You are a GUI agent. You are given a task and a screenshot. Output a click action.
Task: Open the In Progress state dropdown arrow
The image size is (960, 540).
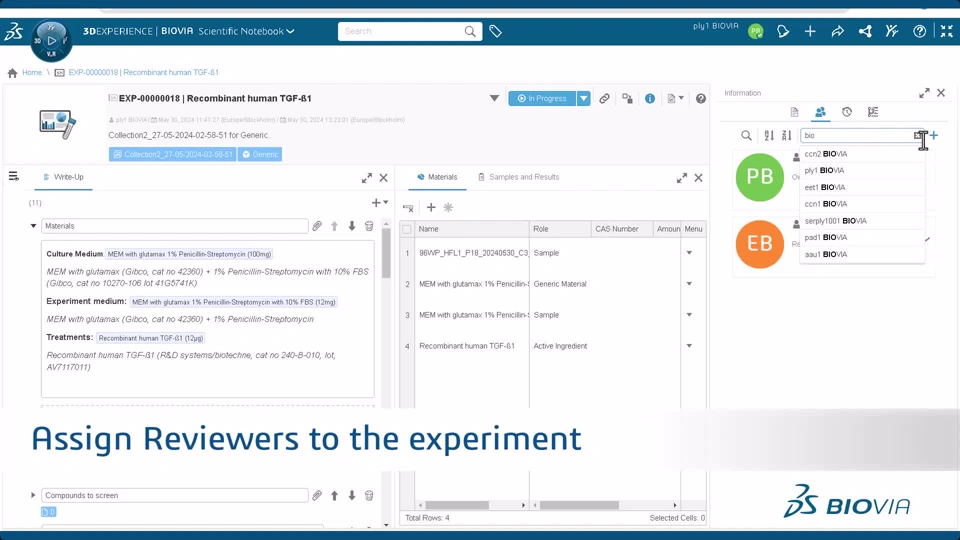click(583, 99)
